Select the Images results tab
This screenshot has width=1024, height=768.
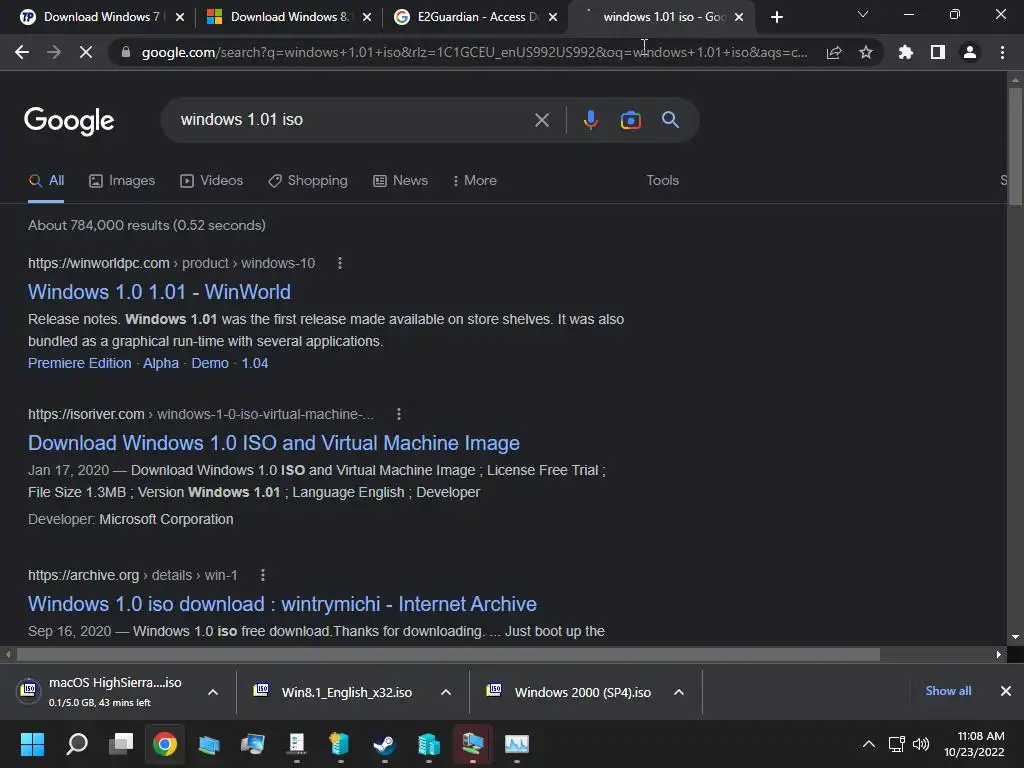(122, 181)
